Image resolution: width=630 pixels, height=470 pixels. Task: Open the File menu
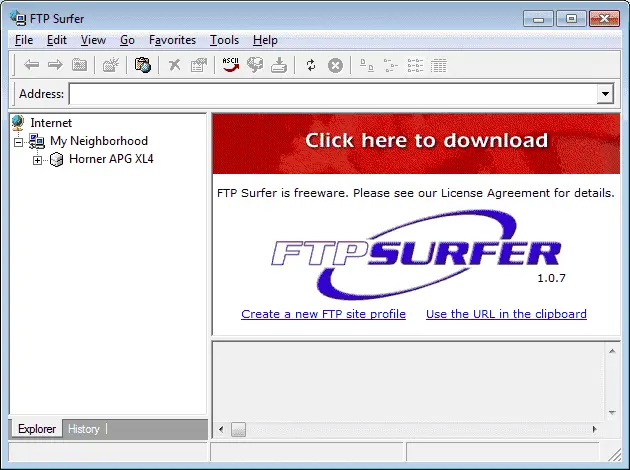coord(24,40)
